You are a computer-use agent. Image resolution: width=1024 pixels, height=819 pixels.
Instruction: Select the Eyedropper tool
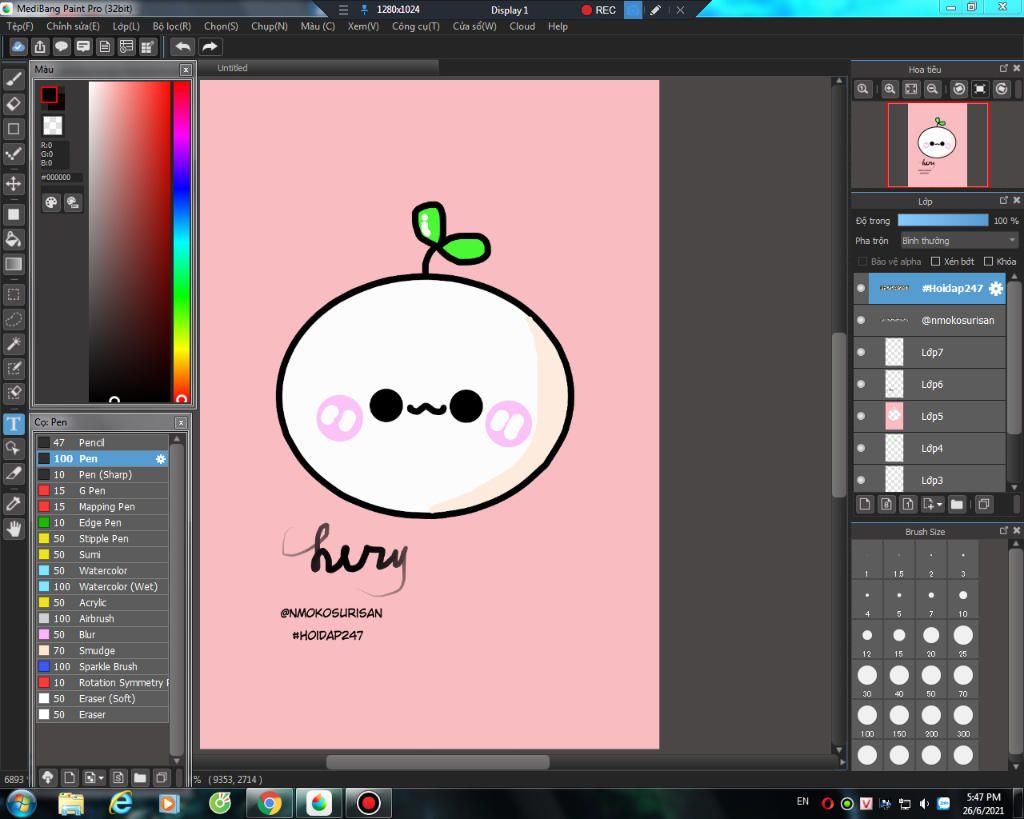(x=14, y=504)
